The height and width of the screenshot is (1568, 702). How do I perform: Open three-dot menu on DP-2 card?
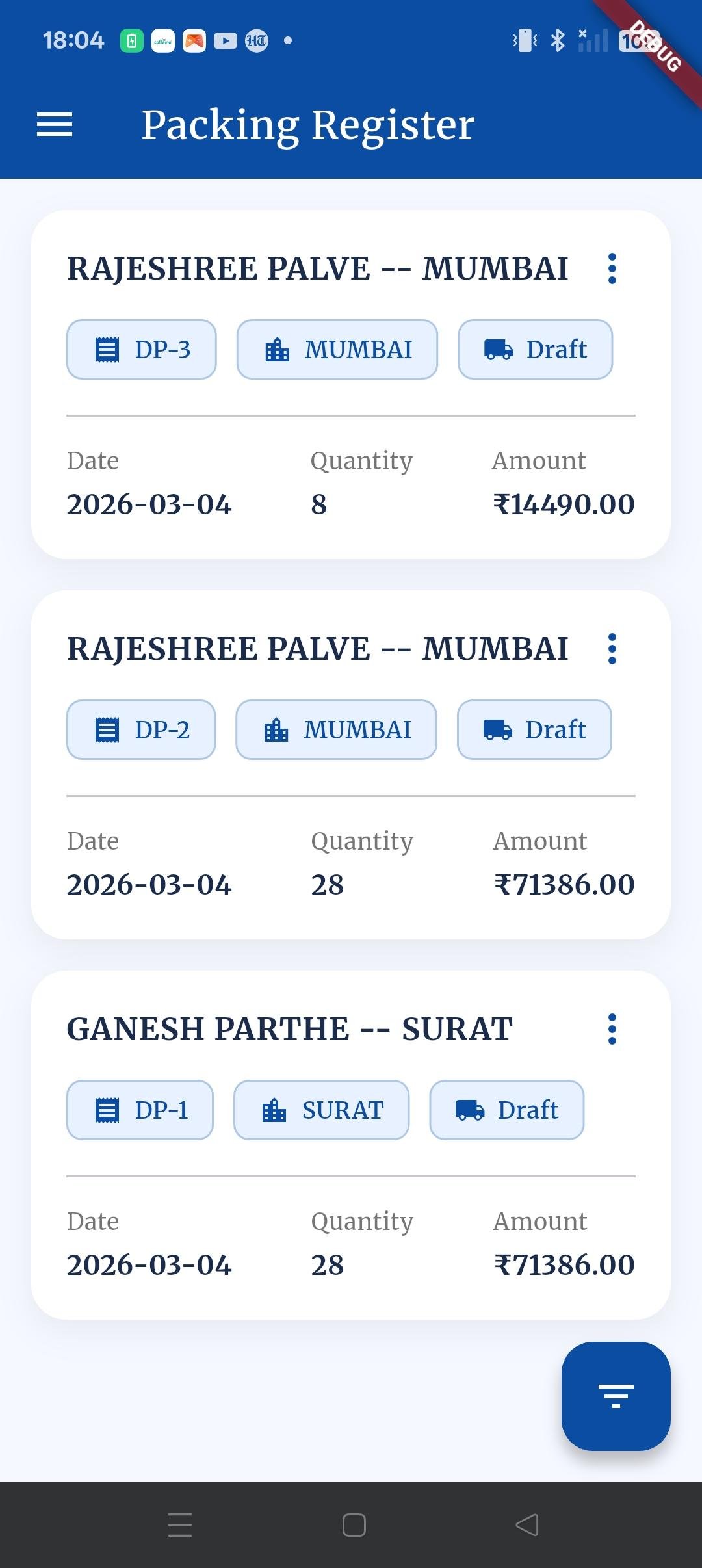[x=612, y=649]
